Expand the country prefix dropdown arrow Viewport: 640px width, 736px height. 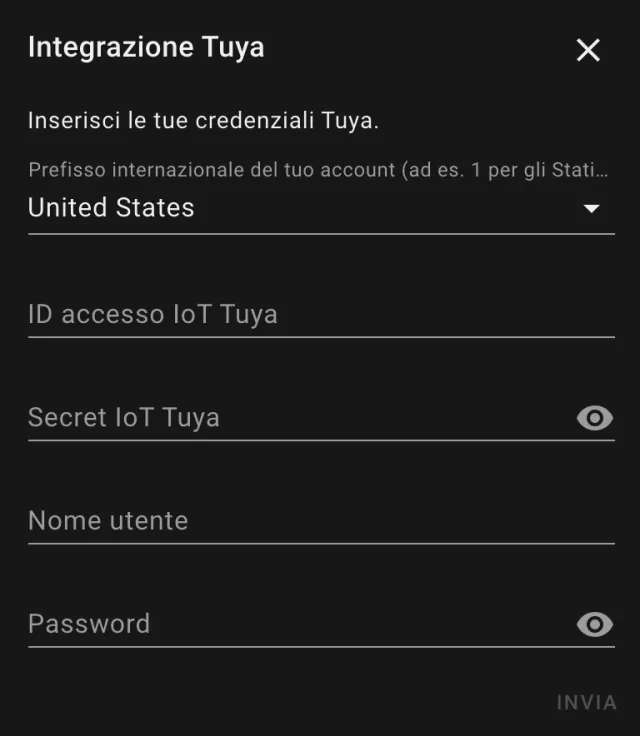pyautogui.click(x=591, y=208)
